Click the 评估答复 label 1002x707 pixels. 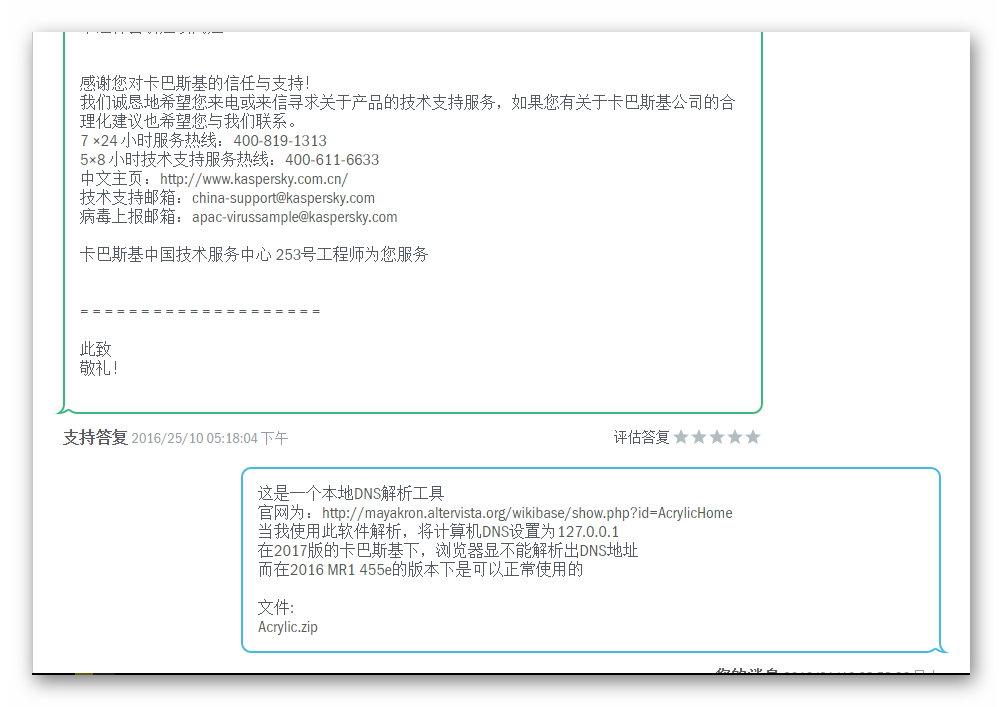pyautogui.click(x=641, y=437)
